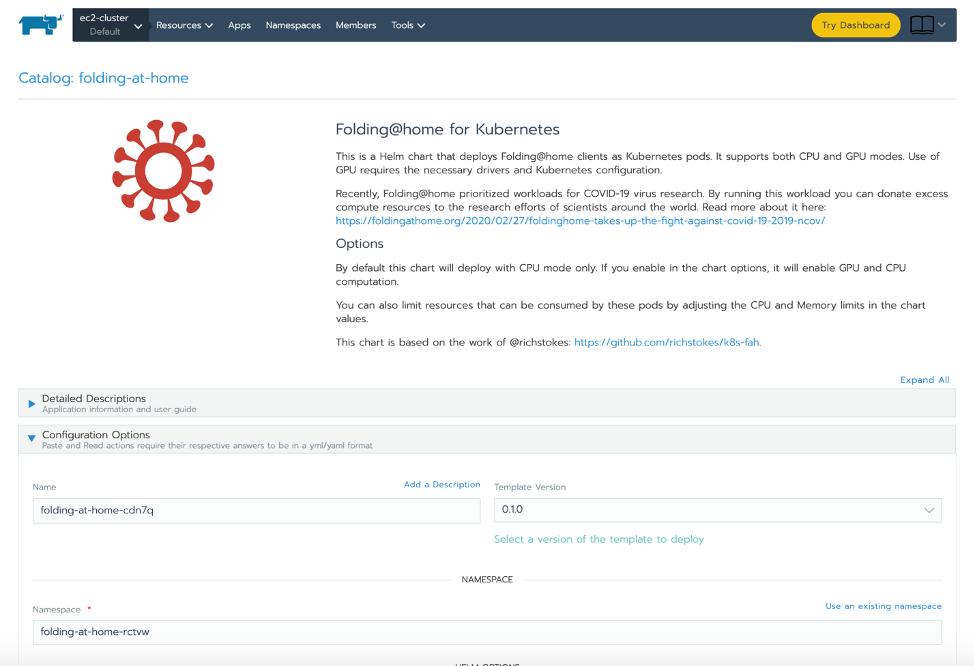
Task: Click the Rancher cow logo
Action: [x=41, y=25]
